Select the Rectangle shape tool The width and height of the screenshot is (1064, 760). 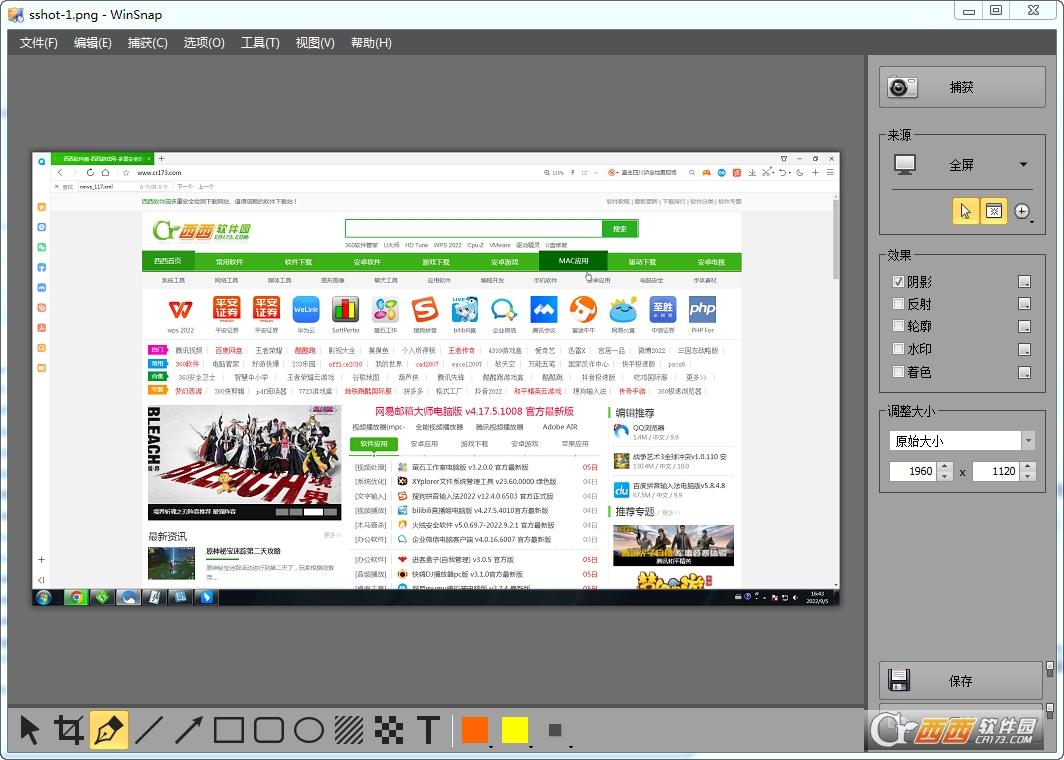(x=229, y=730)
